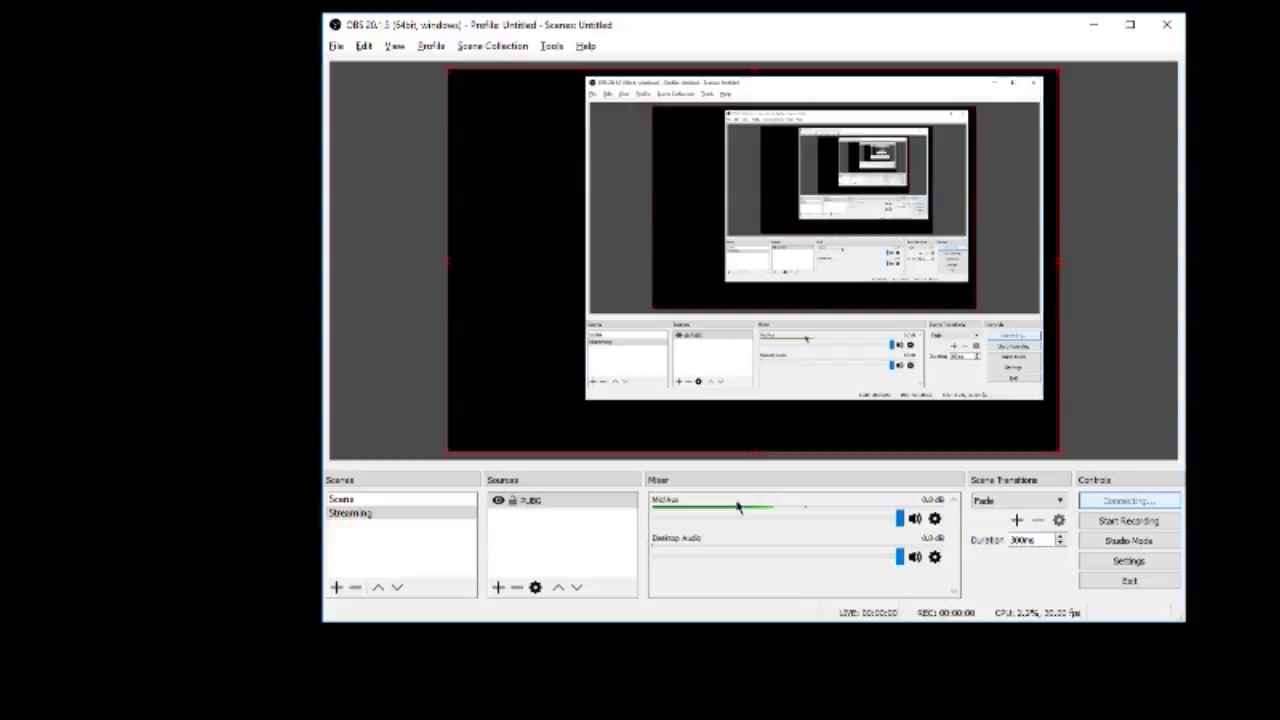Click the REC timer in status bar
This screenshot has width=1280, height=720.
(946, 613)
